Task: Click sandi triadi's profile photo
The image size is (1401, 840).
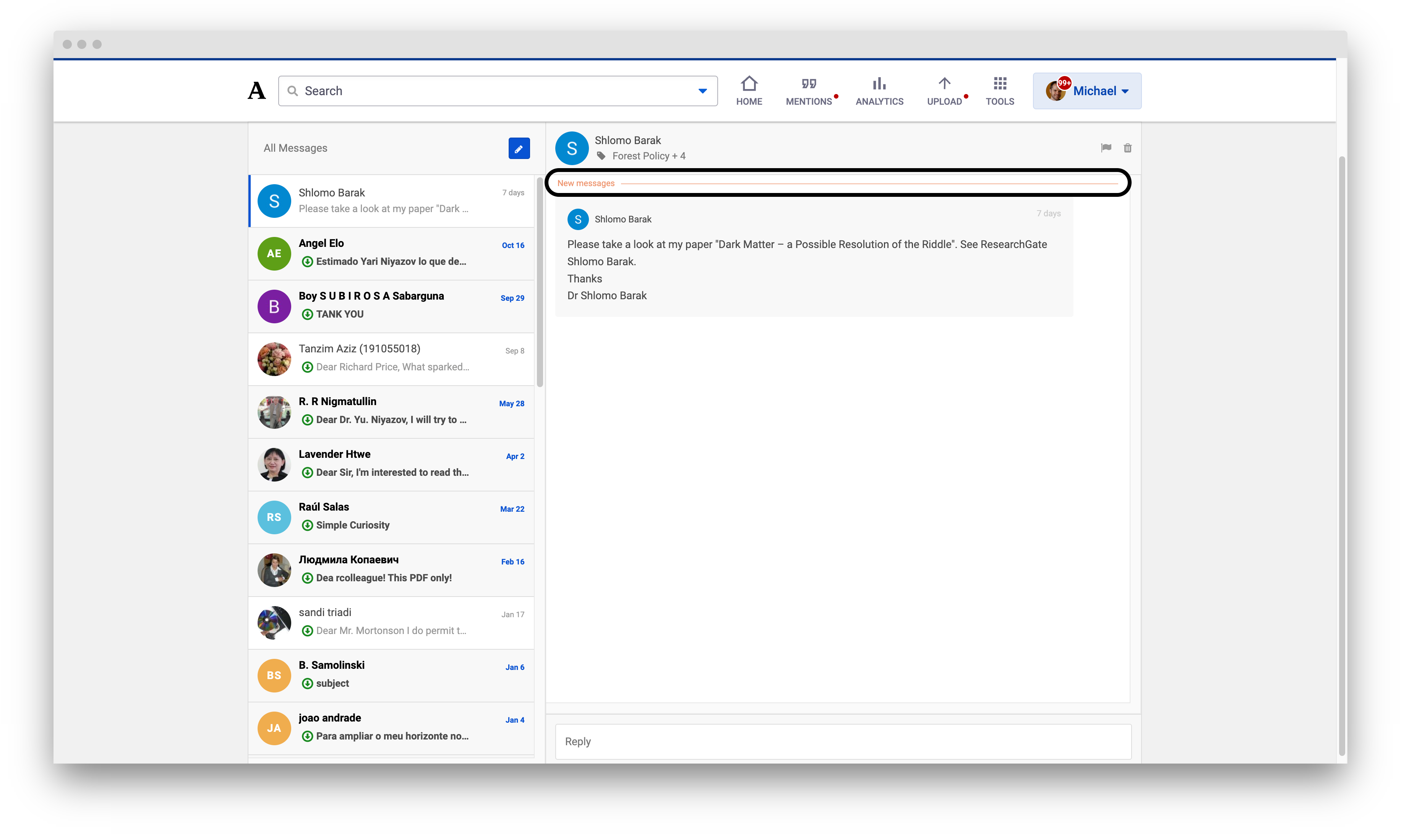Action: pos(274,623)
